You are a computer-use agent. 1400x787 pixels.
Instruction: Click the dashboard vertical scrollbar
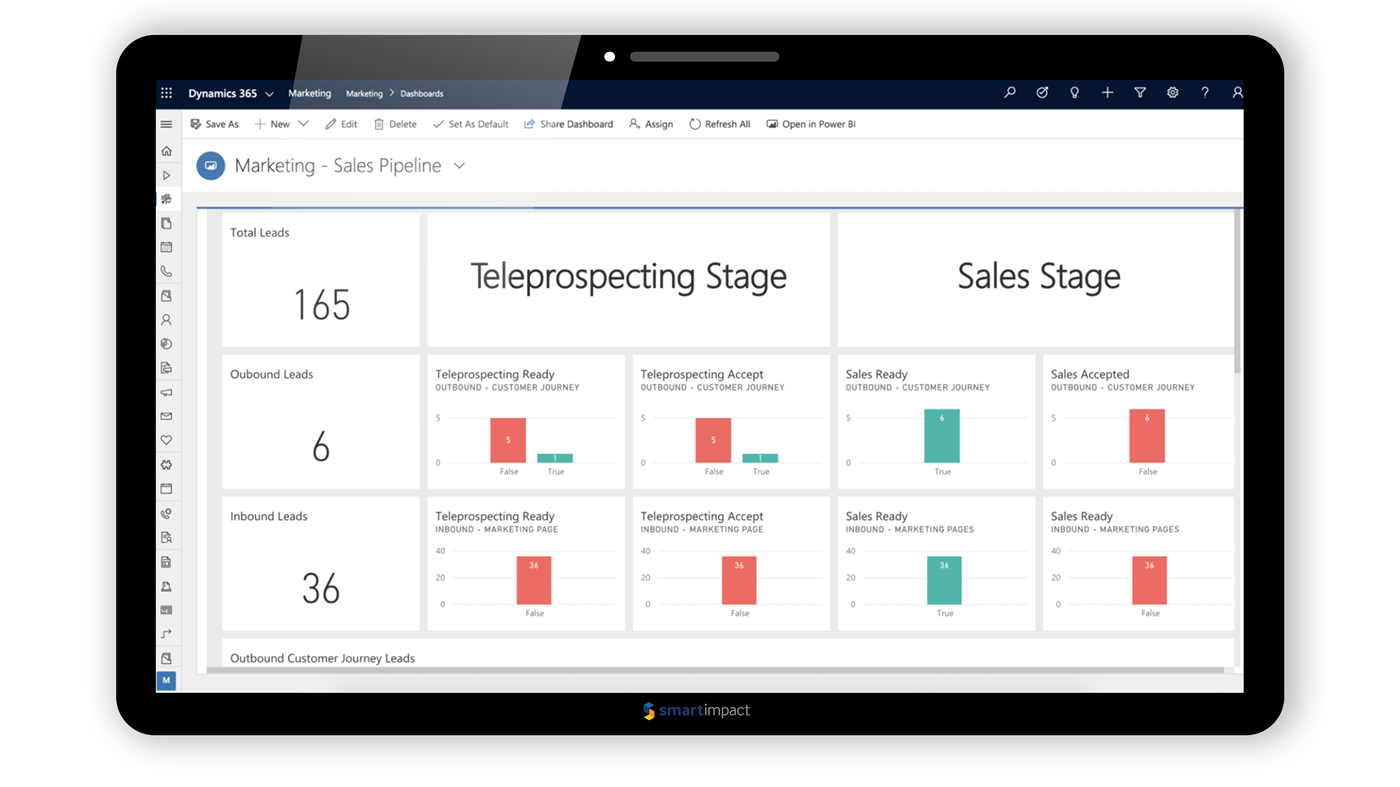pos(1238,292)
